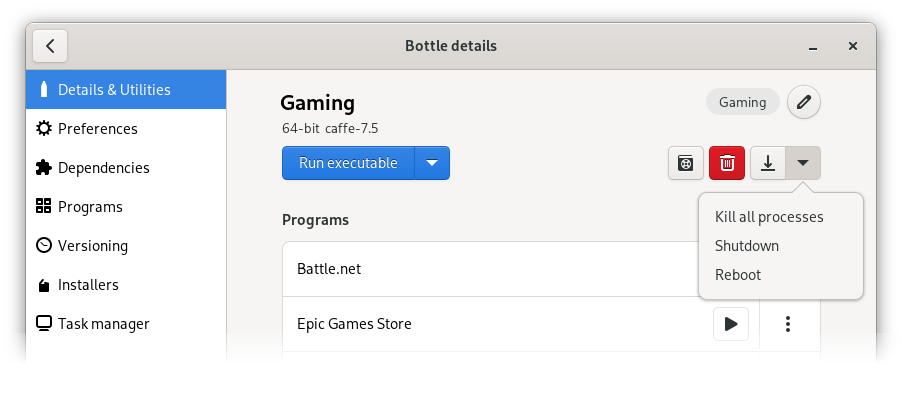Collapse the power options dropdown arrow

(x=803, y=163)
